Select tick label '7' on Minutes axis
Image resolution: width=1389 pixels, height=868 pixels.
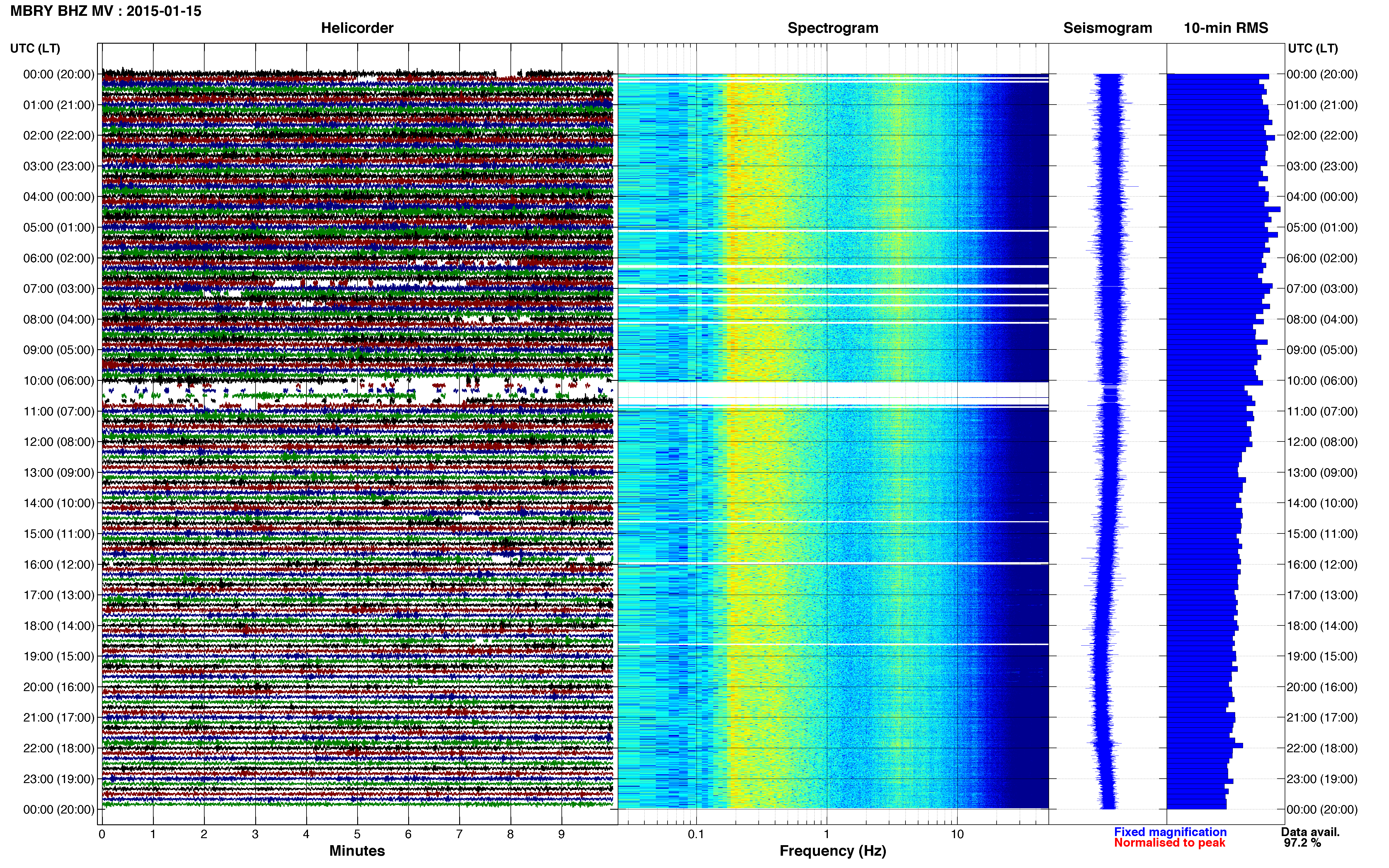459,835
